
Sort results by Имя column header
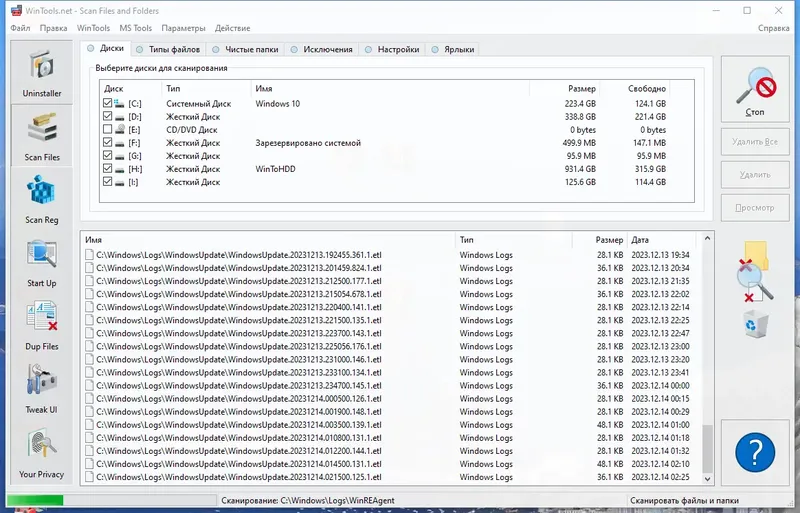coord(268,239)
